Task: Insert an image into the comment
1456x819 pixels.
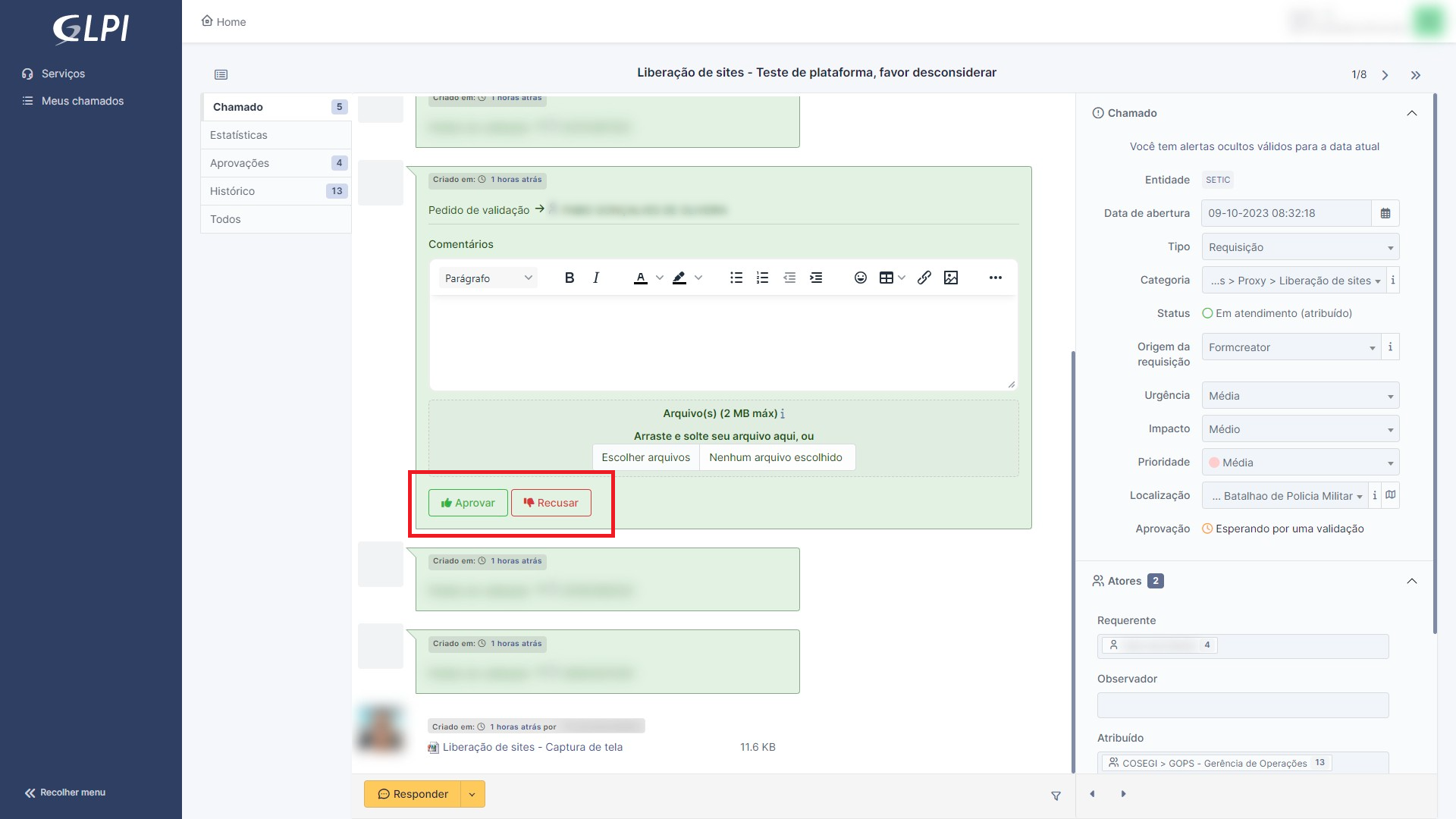Action: [951, 278]
